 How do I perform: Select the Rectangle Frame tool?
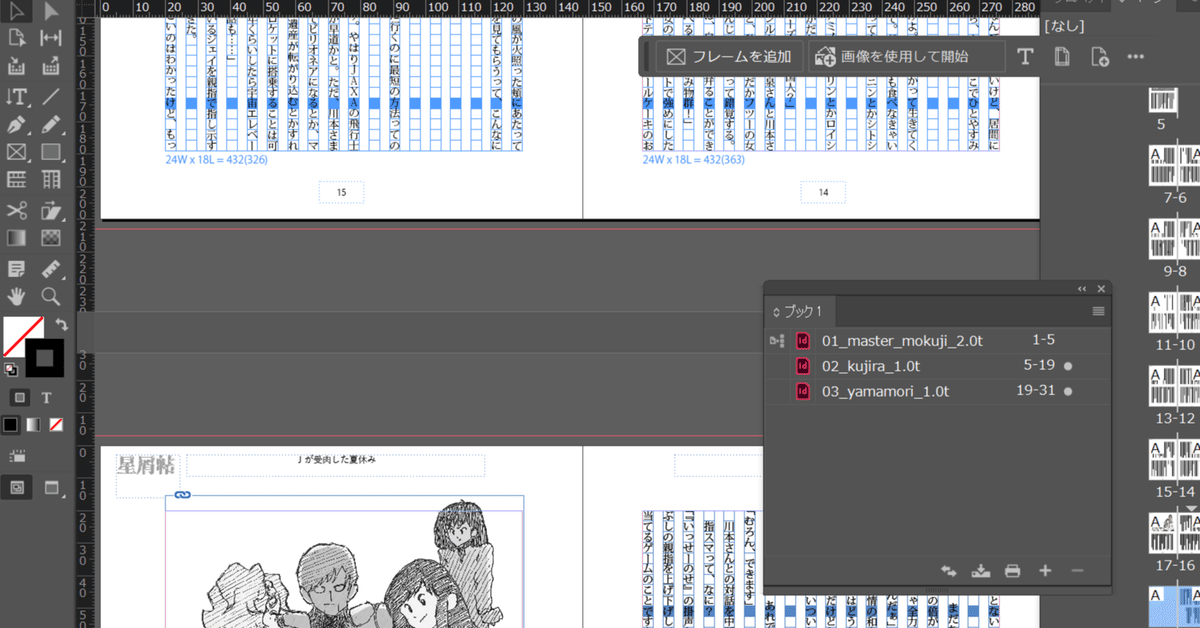pyautogui.click(x=17, y=153)
